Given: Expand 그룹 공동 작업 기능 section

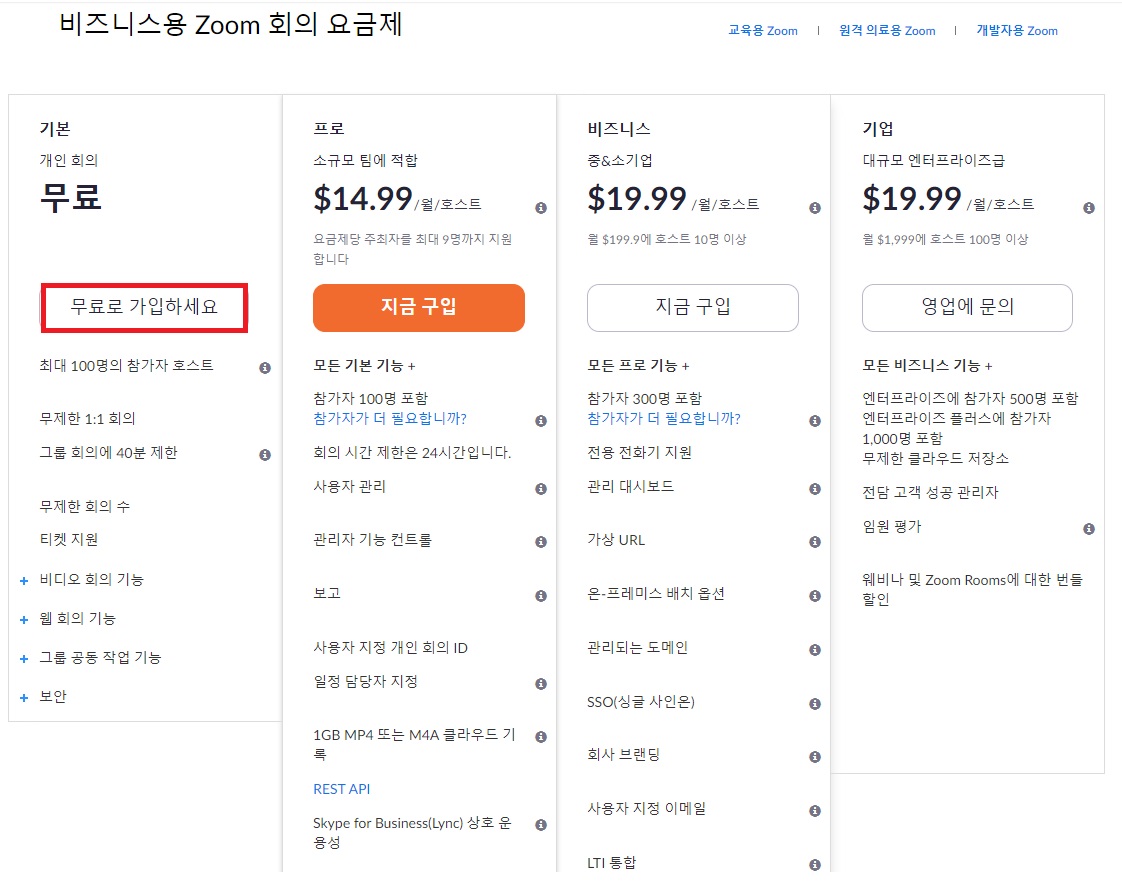Looking at the screenshot, I should 24,659.
